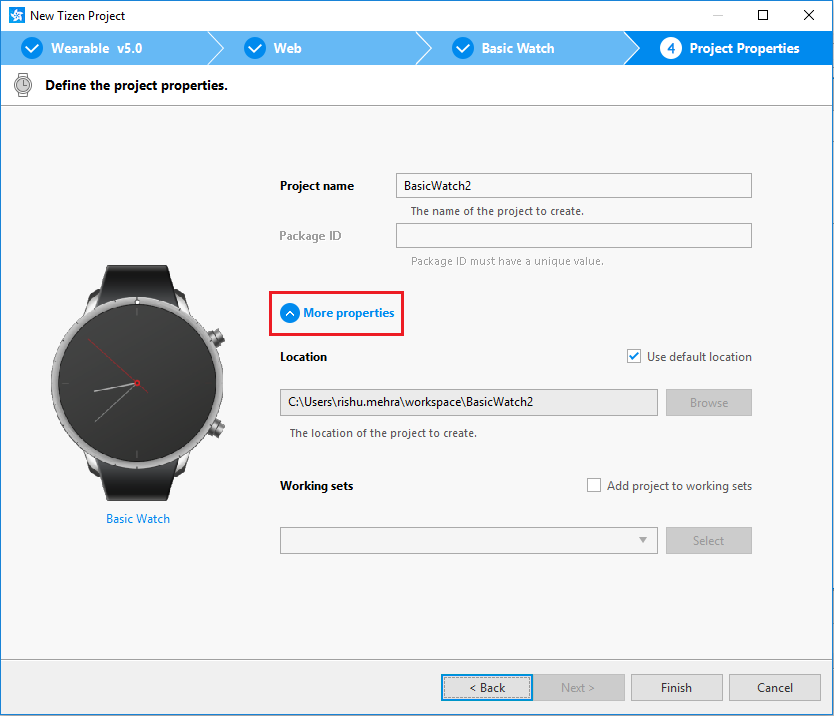Select the Project Properties step

pos(744,48)
